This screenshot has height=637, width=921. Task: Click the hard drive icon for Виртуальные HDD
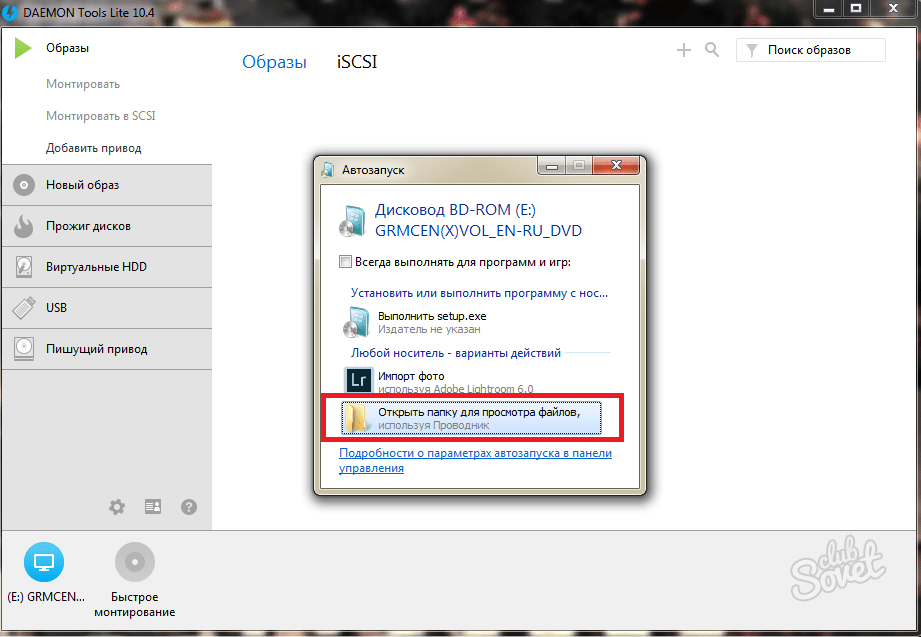pyautogui.click(x=24, y=267)
